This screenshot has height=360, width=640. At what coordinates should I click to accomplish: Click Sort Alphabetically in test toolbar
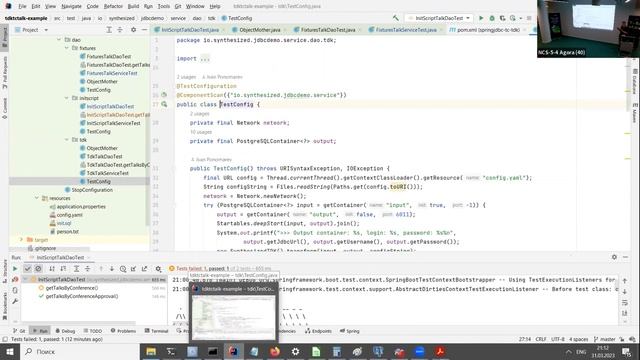tap(52, 269)
